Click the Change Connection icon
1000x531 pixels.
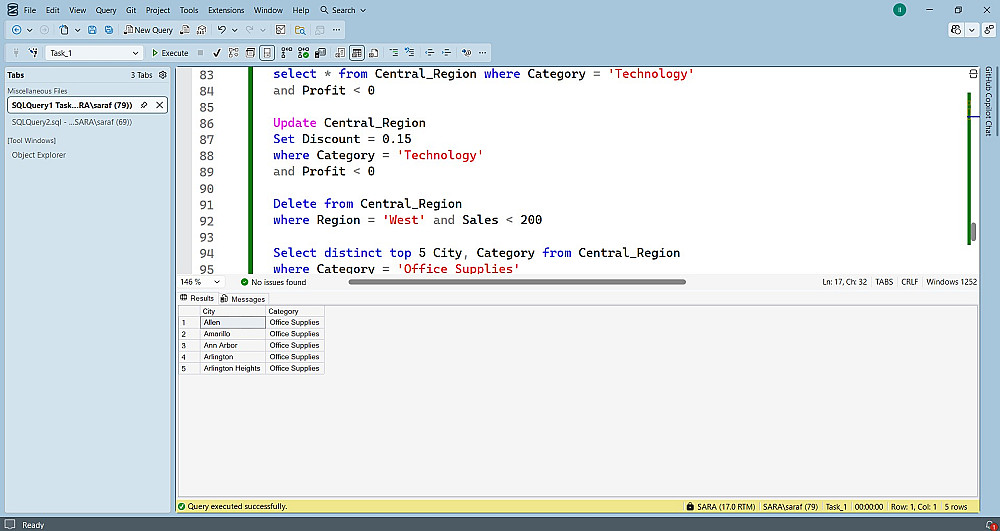pos(33,53)
